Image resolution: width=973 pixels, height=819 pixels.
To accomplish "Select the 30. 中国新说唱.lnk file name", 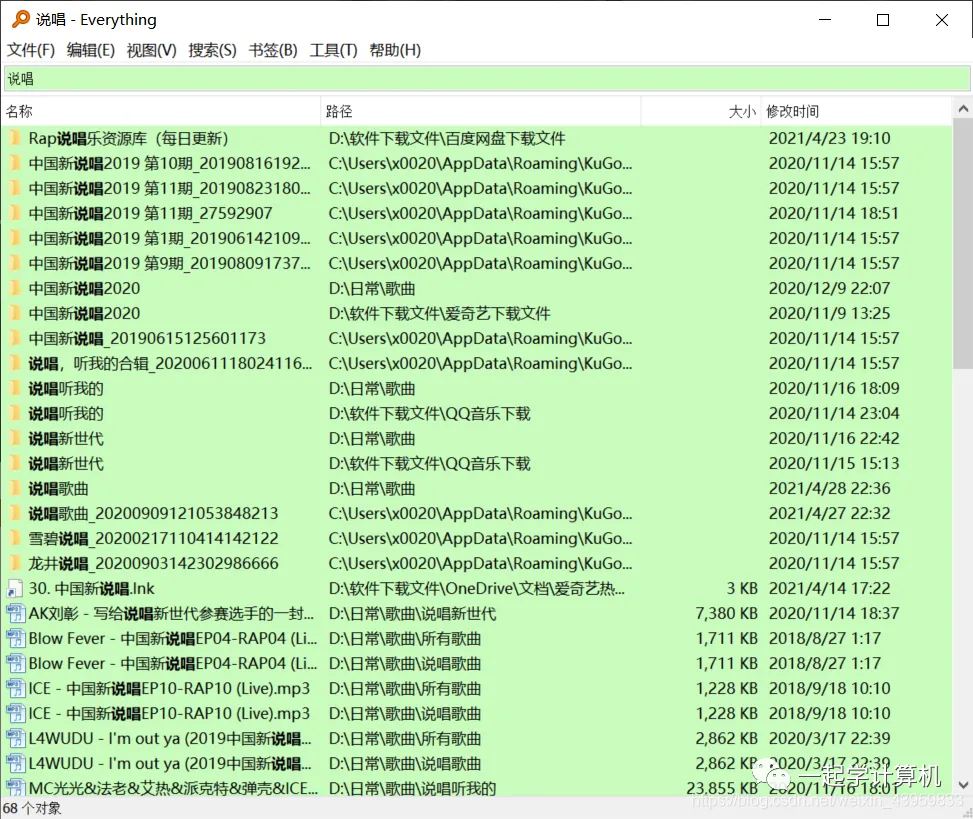I will (91, 588).
